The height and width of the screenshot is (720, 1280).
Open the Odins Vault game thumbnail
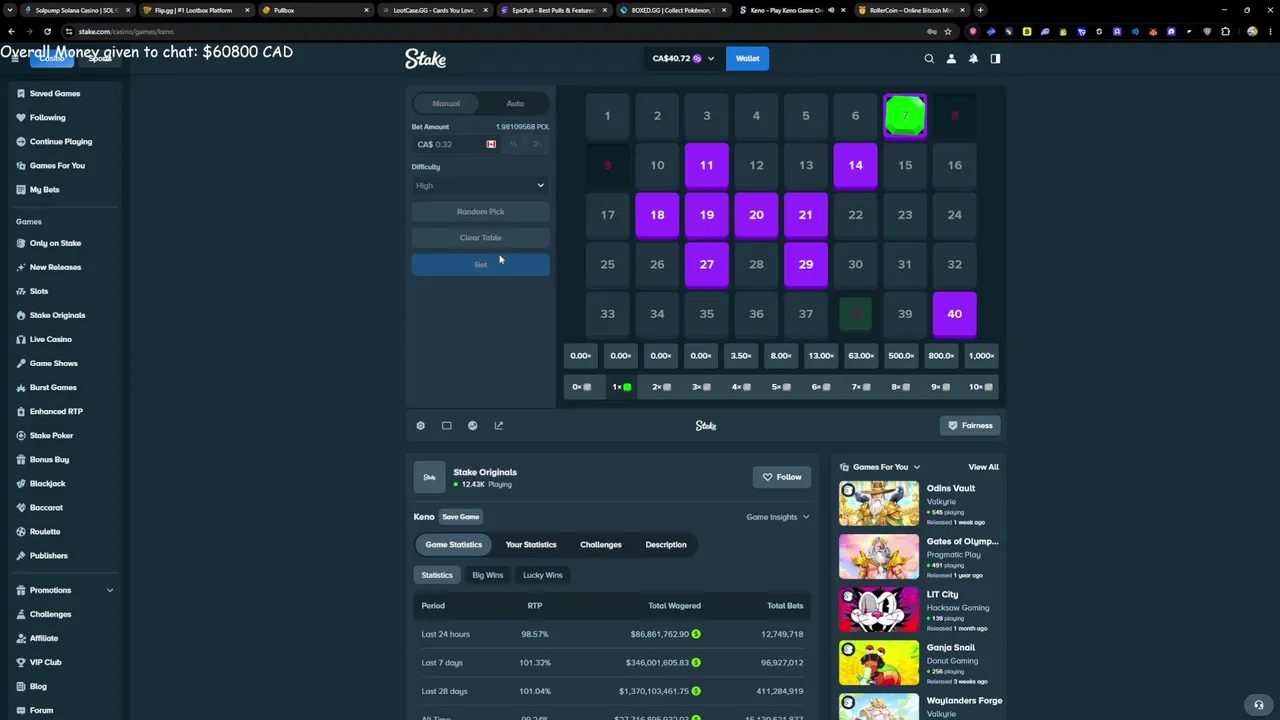tap(879, 503)
